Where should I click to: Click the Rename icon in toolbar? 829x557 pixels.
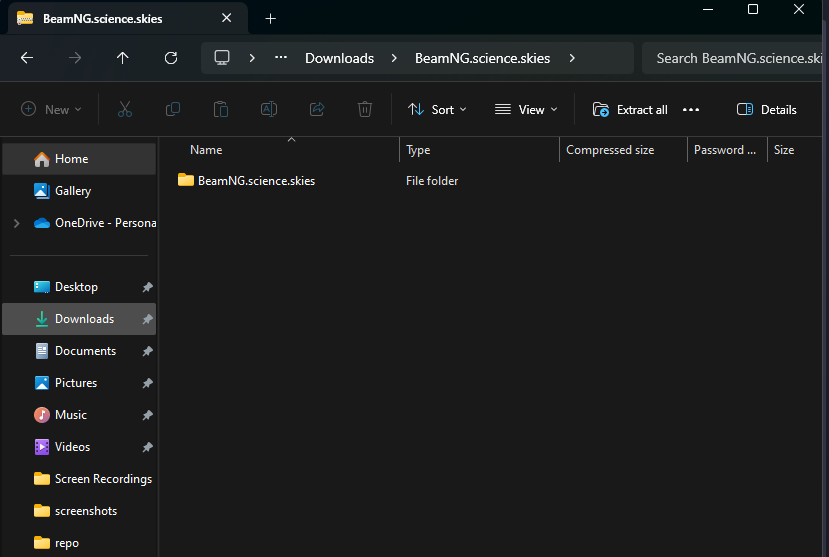[269, 109]
